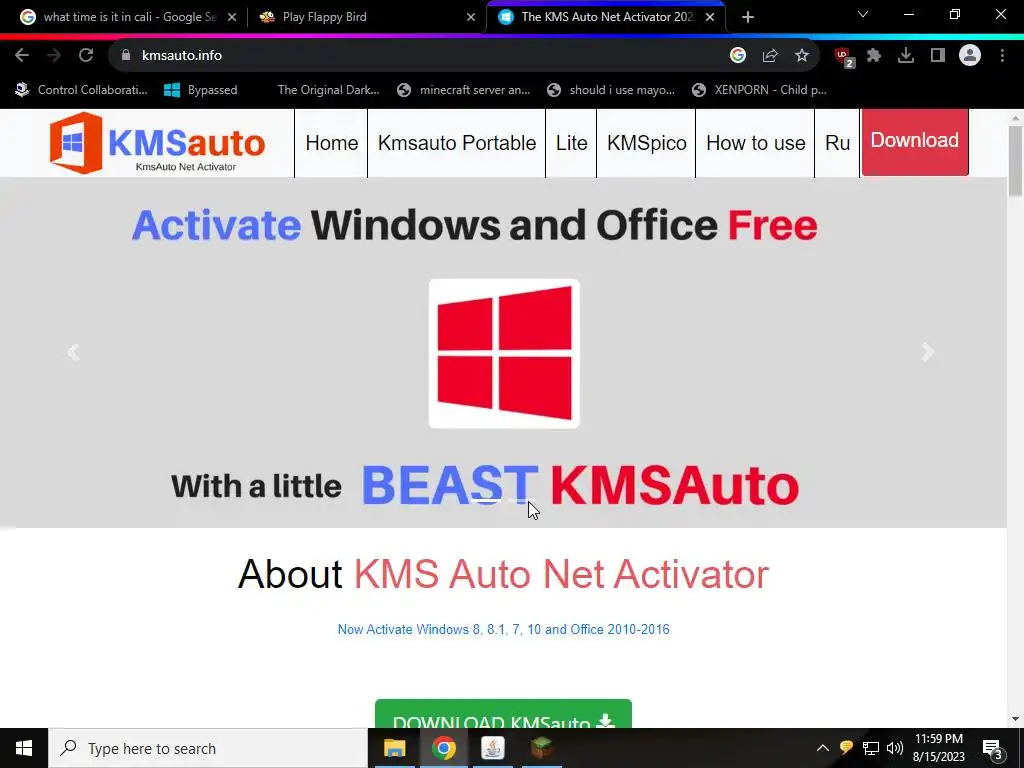Click the page vertical scrollbar thumb
Screen dimensions: 1024x768
pos(1015,161)
